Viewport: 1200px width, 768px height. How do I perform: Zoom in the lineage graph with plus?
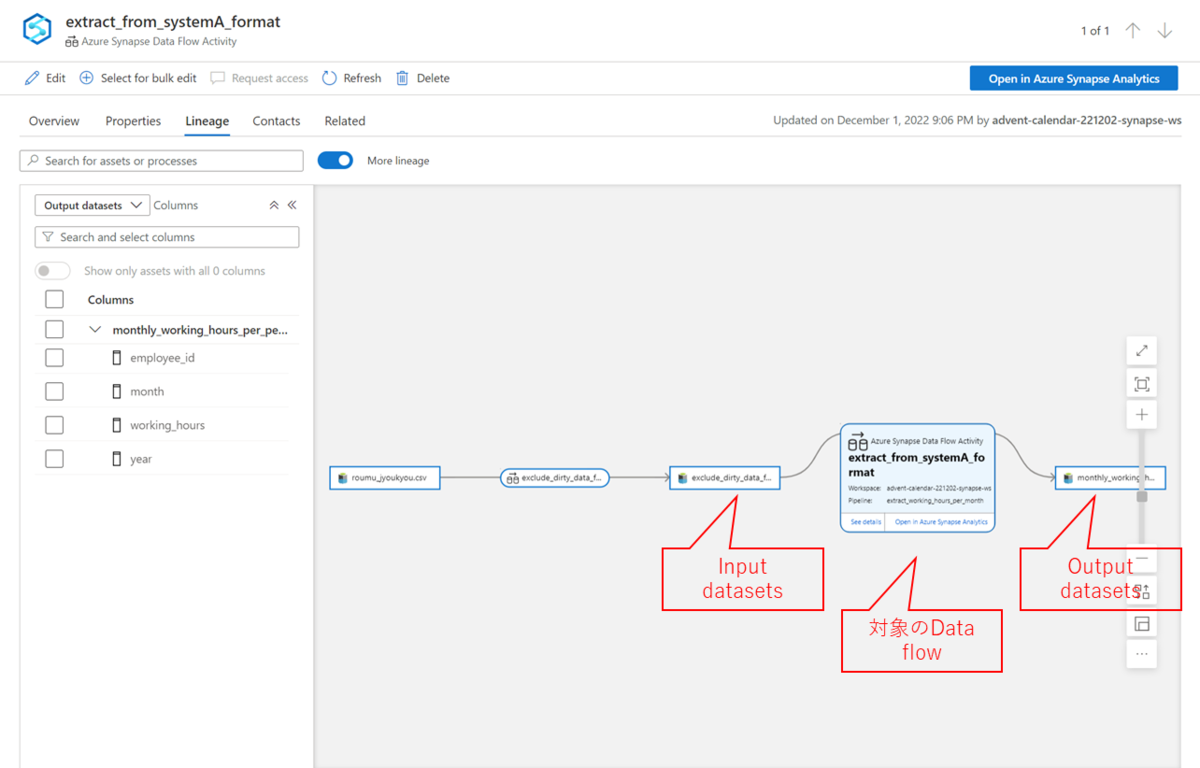point(1142,415)
